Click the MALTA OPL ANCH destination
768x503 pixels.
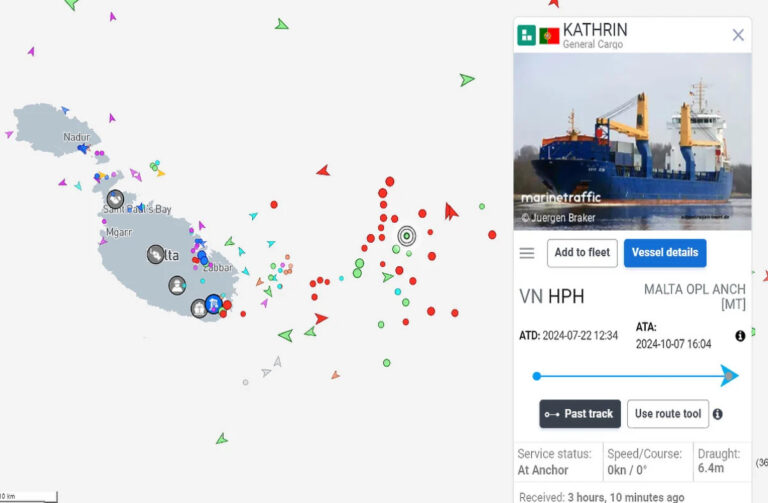coord(695,296)
